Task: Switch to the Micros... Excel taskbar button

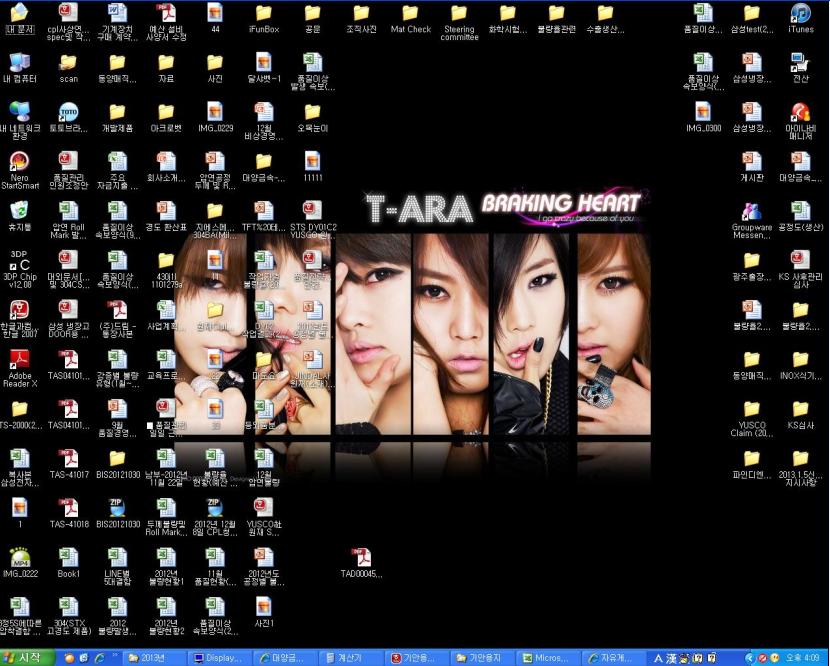Action: [547, 658]
